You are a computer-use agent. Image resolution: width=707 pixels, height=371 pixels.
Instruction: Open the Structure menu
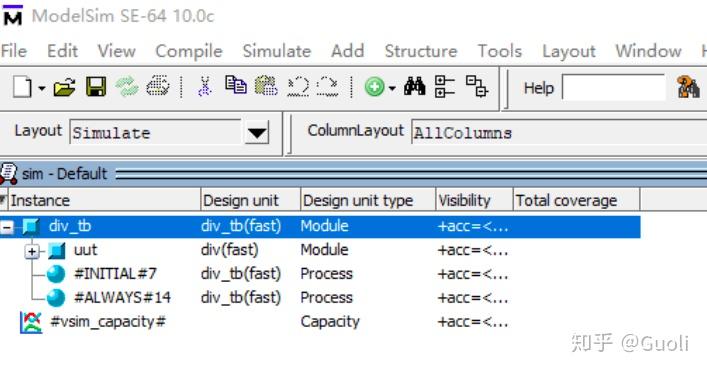click(x=421, y=51)
